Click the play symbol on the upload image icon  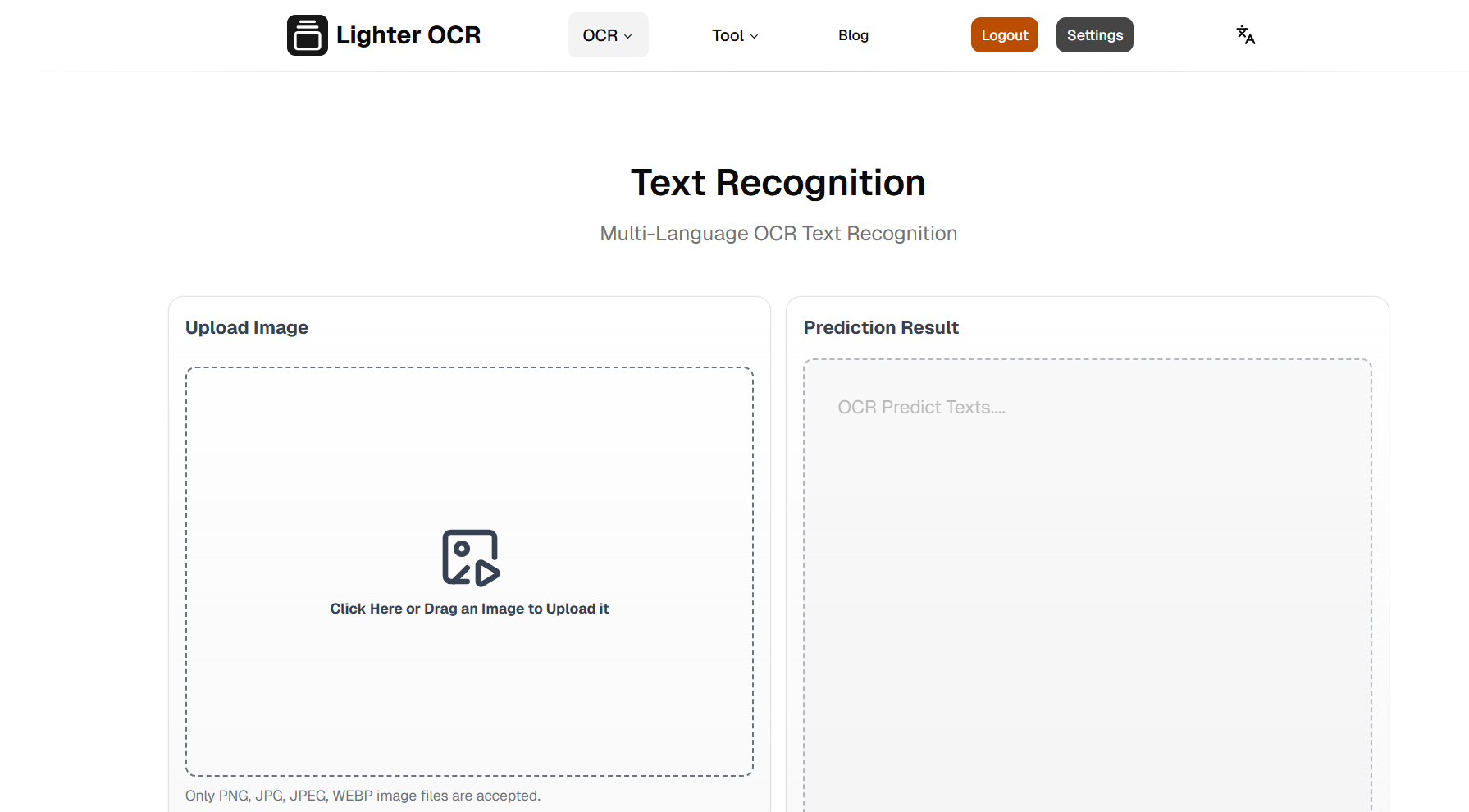pyautogui.click(x=486, y=573)
